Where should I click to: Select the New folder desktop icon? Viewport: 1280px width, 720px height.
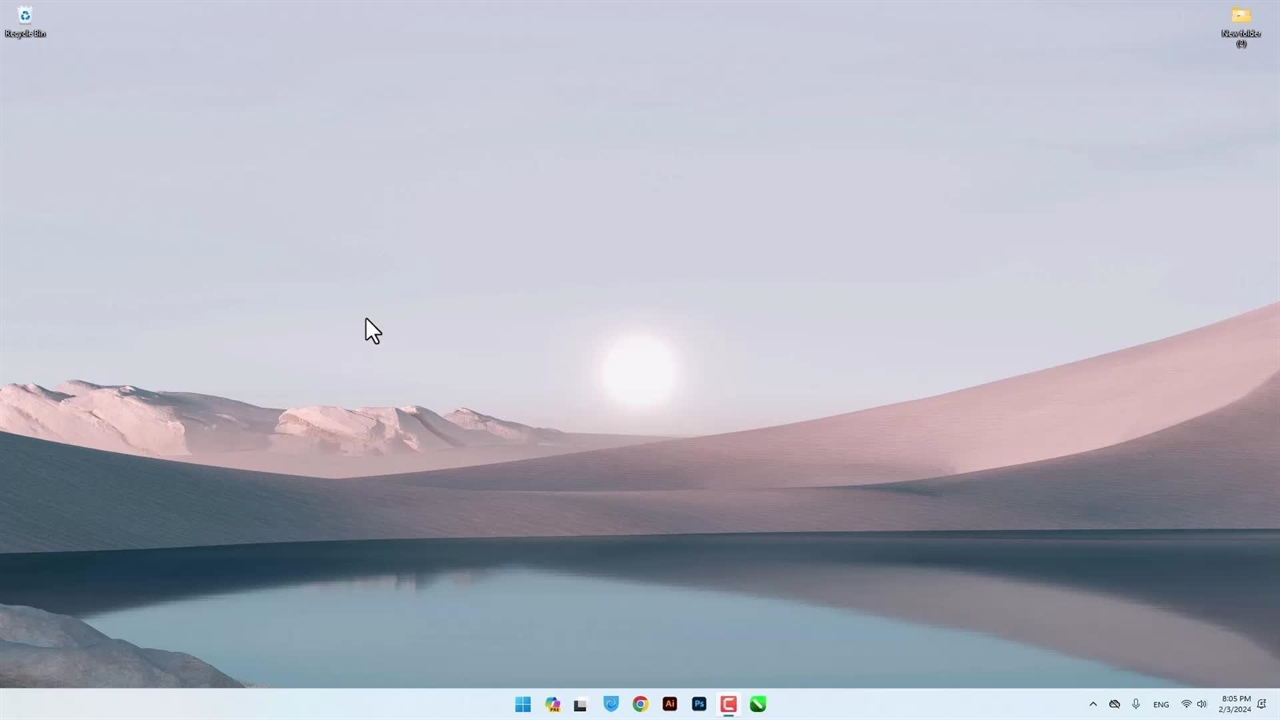[x=1241, y=25]
